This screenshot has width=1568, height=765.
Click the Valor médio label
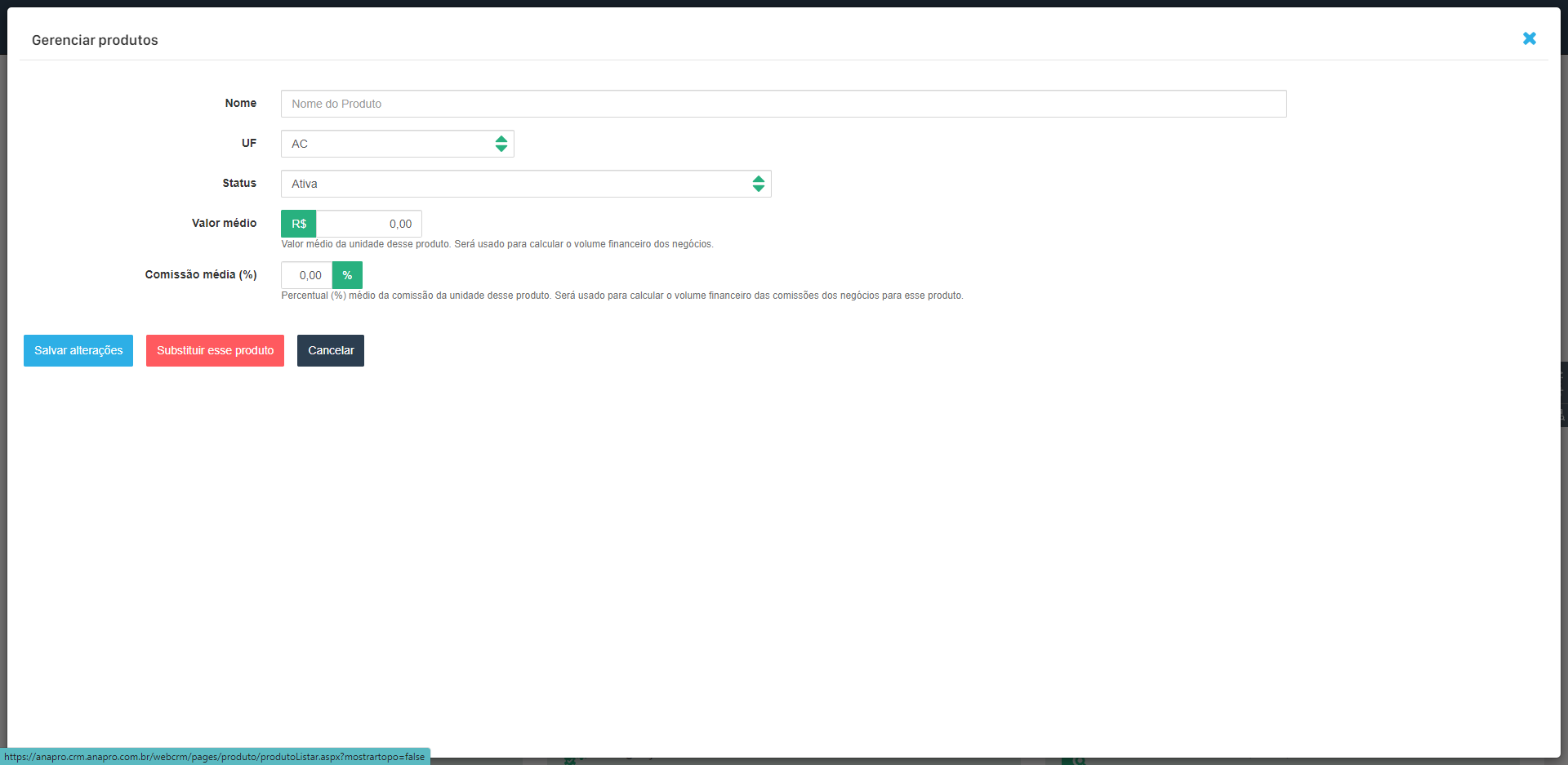tap(224, 223)
